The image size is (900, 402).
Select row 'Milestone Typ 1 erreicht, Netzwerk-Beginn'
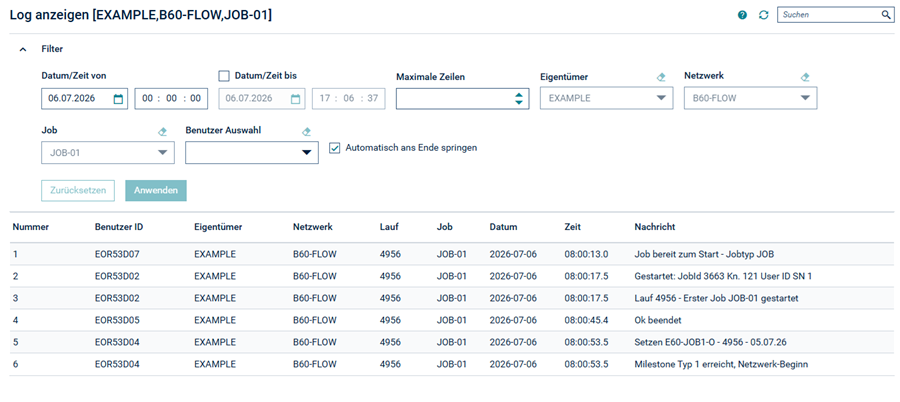452,364
